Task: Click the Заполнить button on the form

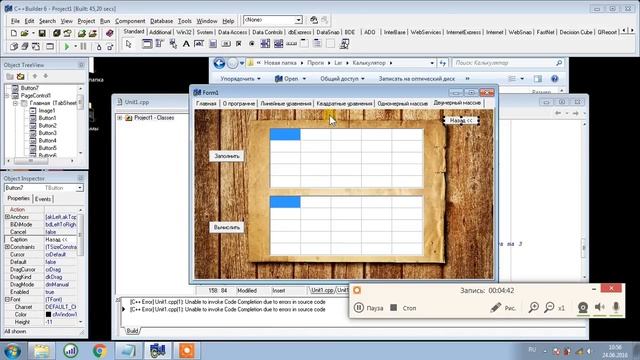Action: [x=227, y=156]
